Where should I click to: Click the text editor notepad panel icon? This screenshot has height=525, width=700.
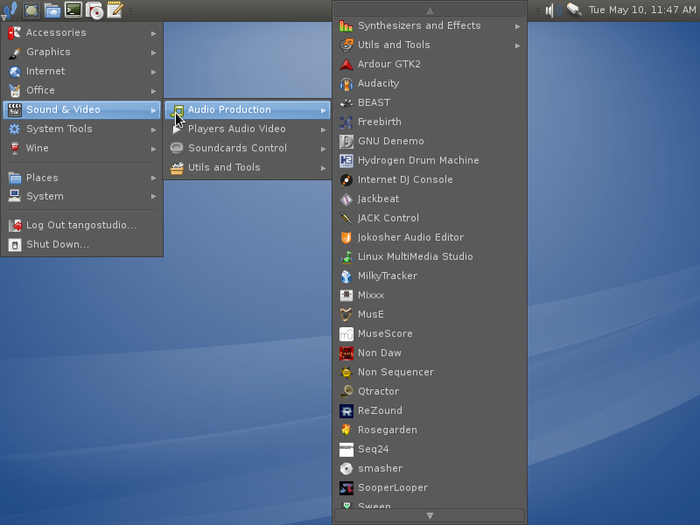[115, 10]
